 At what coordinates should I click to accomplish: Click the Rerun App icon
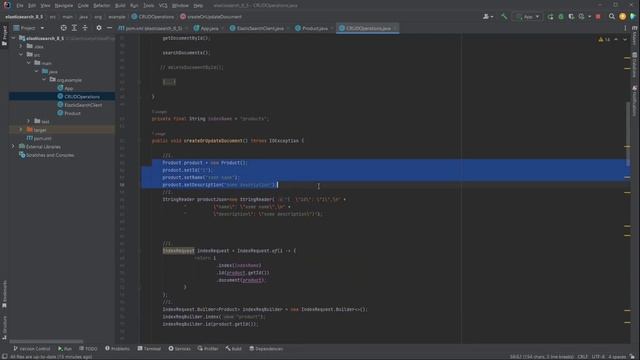tap(551, 17)
